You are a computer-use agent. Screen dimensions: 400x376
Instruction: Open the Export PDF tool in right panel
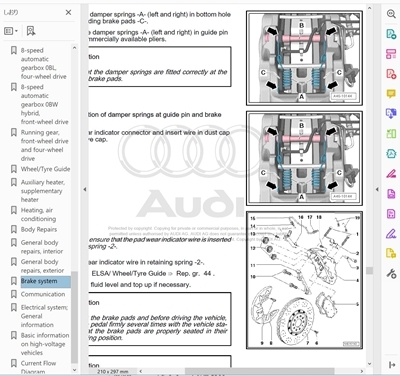[x=391, y=34]
